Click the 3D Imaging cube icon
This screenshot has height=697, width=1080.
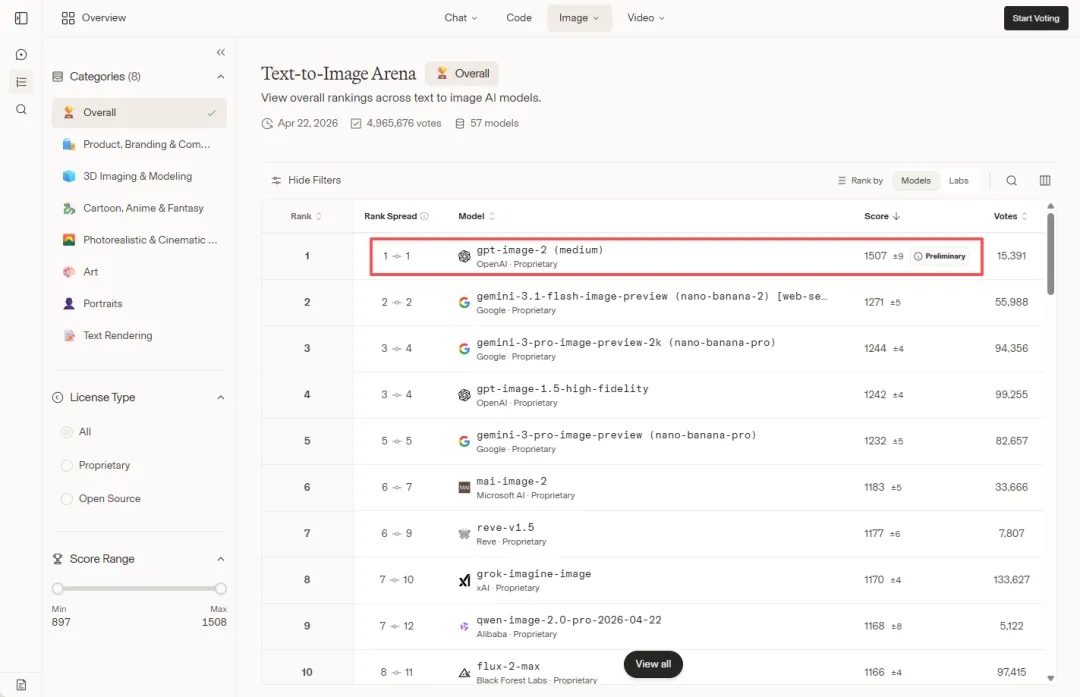point(69,176)
